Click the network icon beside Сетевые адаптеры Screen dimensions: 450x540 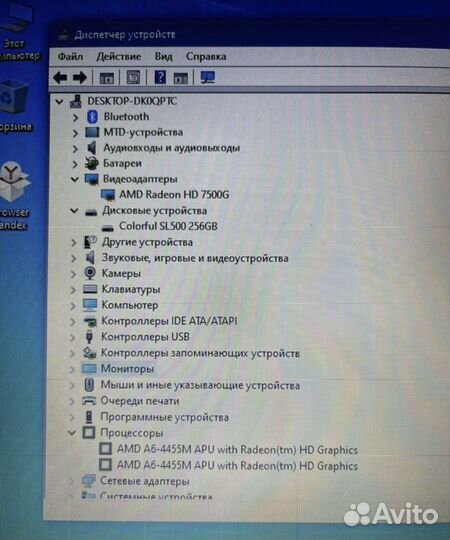pos(88,481)
